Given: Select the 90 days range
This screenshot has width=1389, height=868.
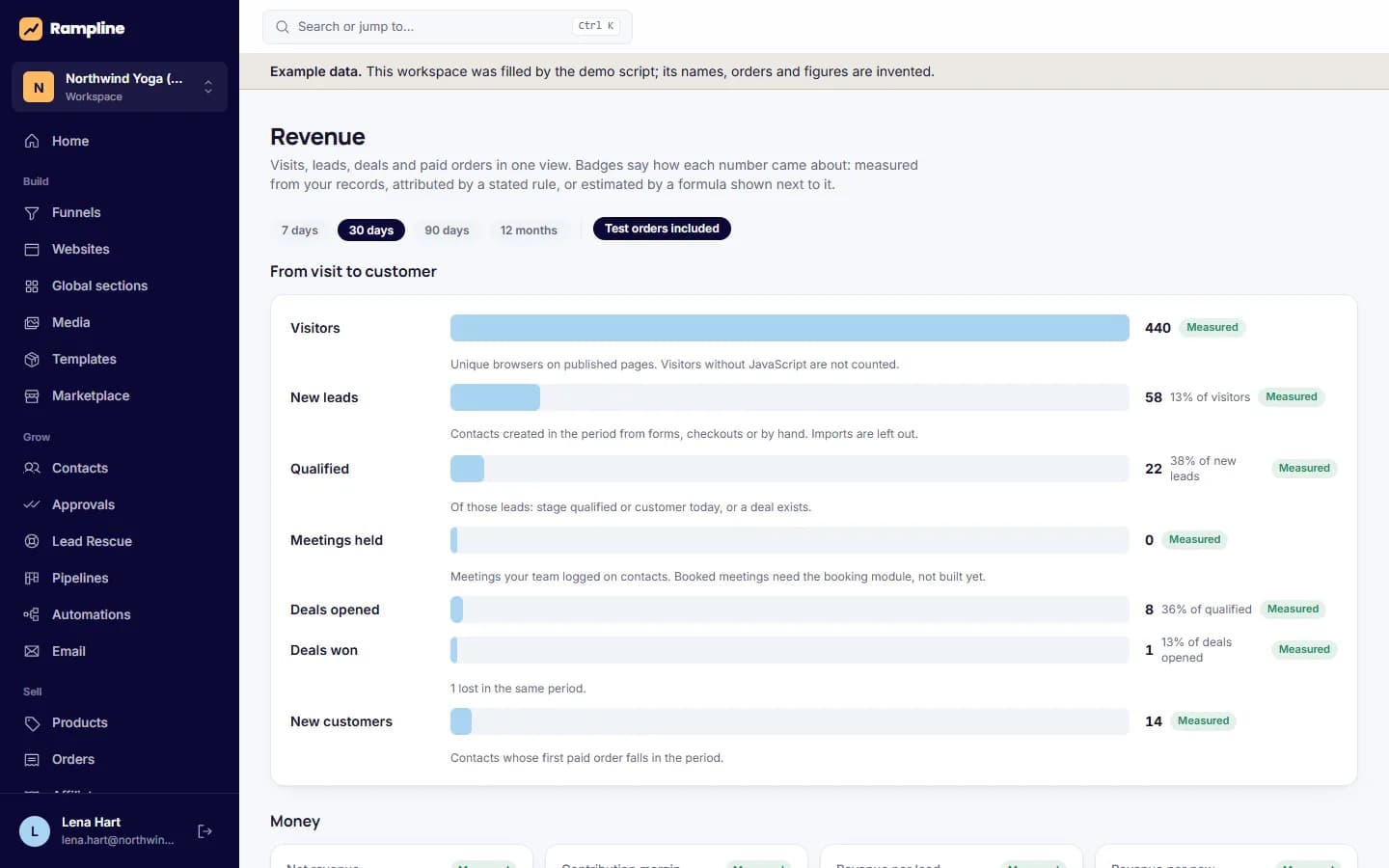Looking at the screenshot, I should pos(447,231).
